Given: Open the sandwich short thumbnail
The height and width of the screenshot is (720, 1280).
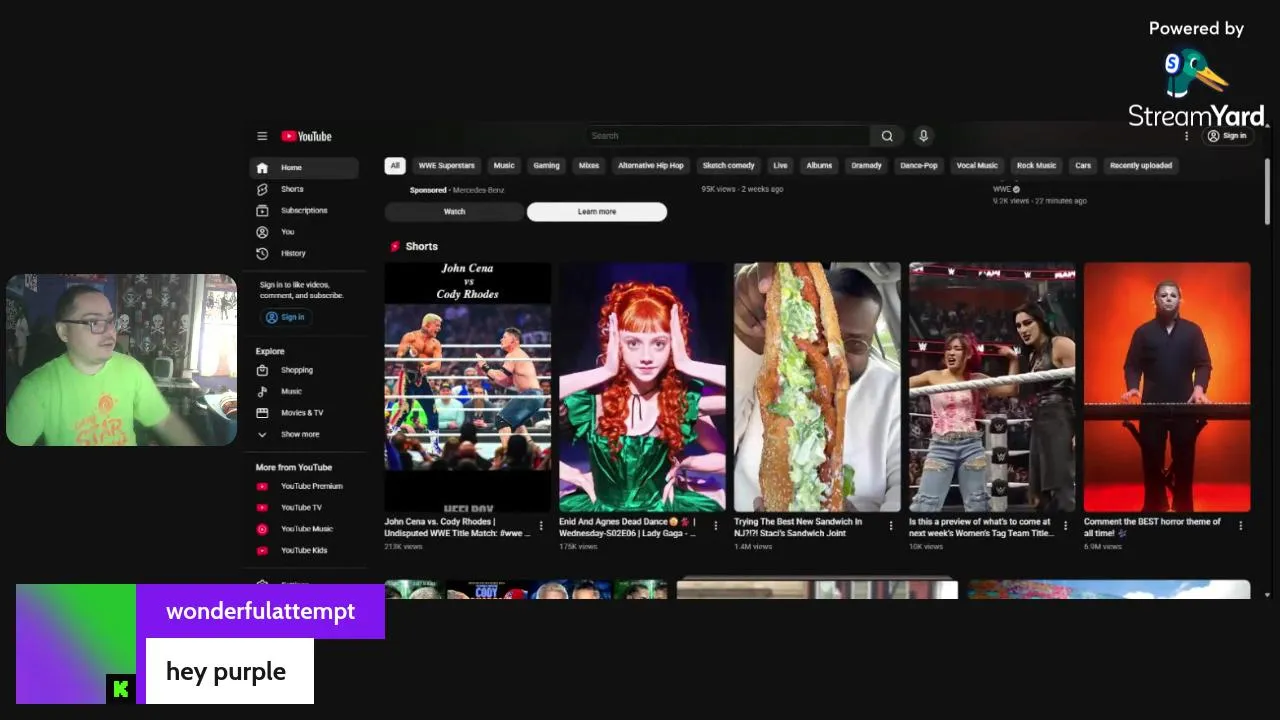Looking at the screenshot, I should click(x=817, y=387).
